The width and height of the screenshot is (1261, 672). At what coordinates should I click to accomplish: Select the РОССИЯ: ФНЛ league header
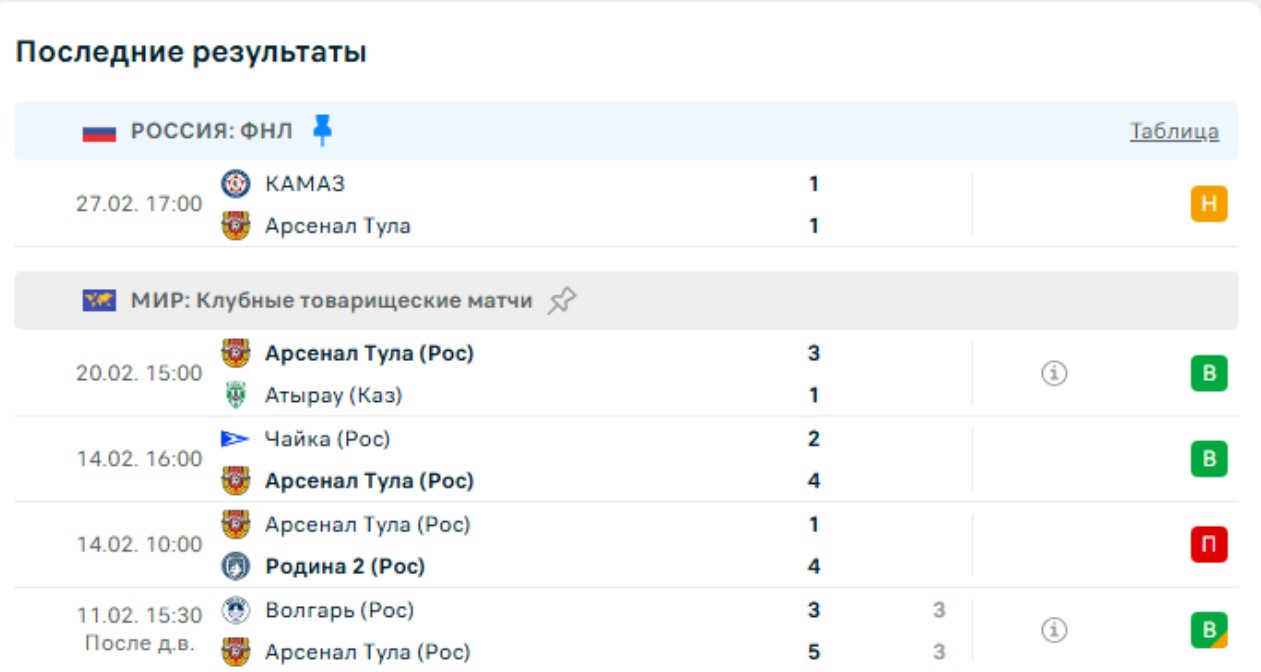211,131
